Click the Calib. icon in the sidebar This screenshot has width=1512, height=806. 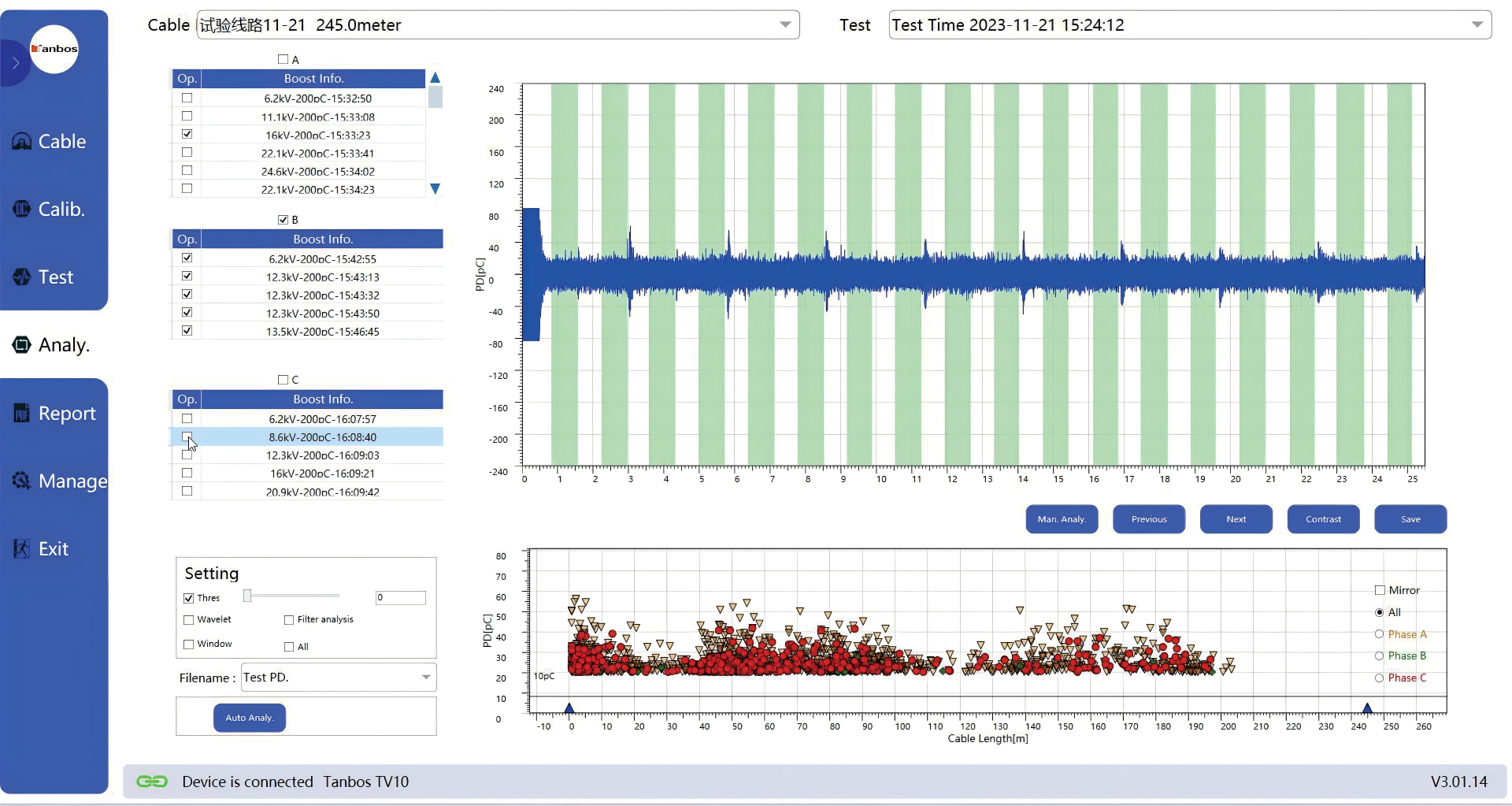(x=21, y=210)
